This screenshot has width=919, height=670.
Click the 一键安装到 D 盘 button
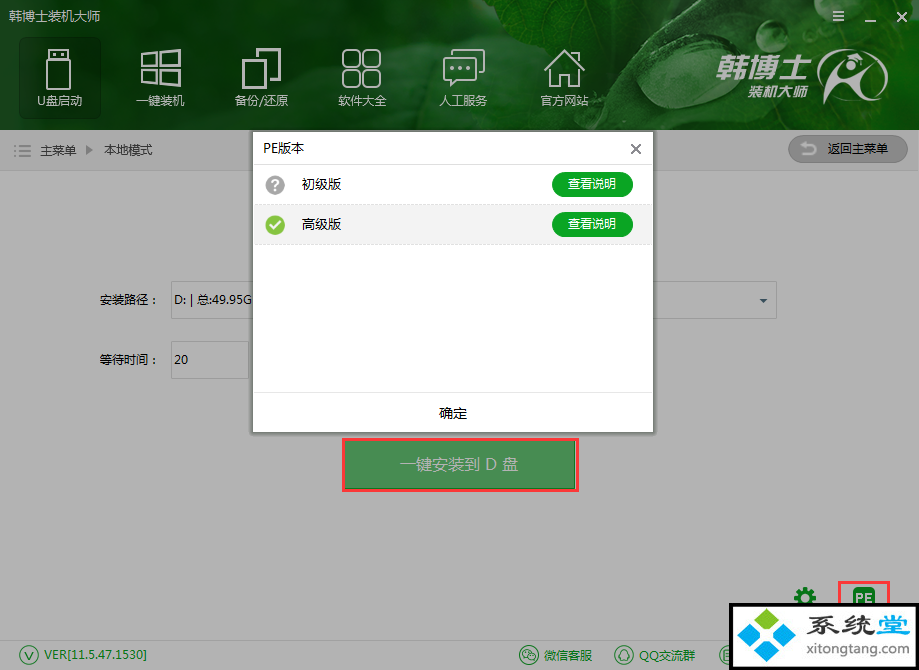pos(460,465)
